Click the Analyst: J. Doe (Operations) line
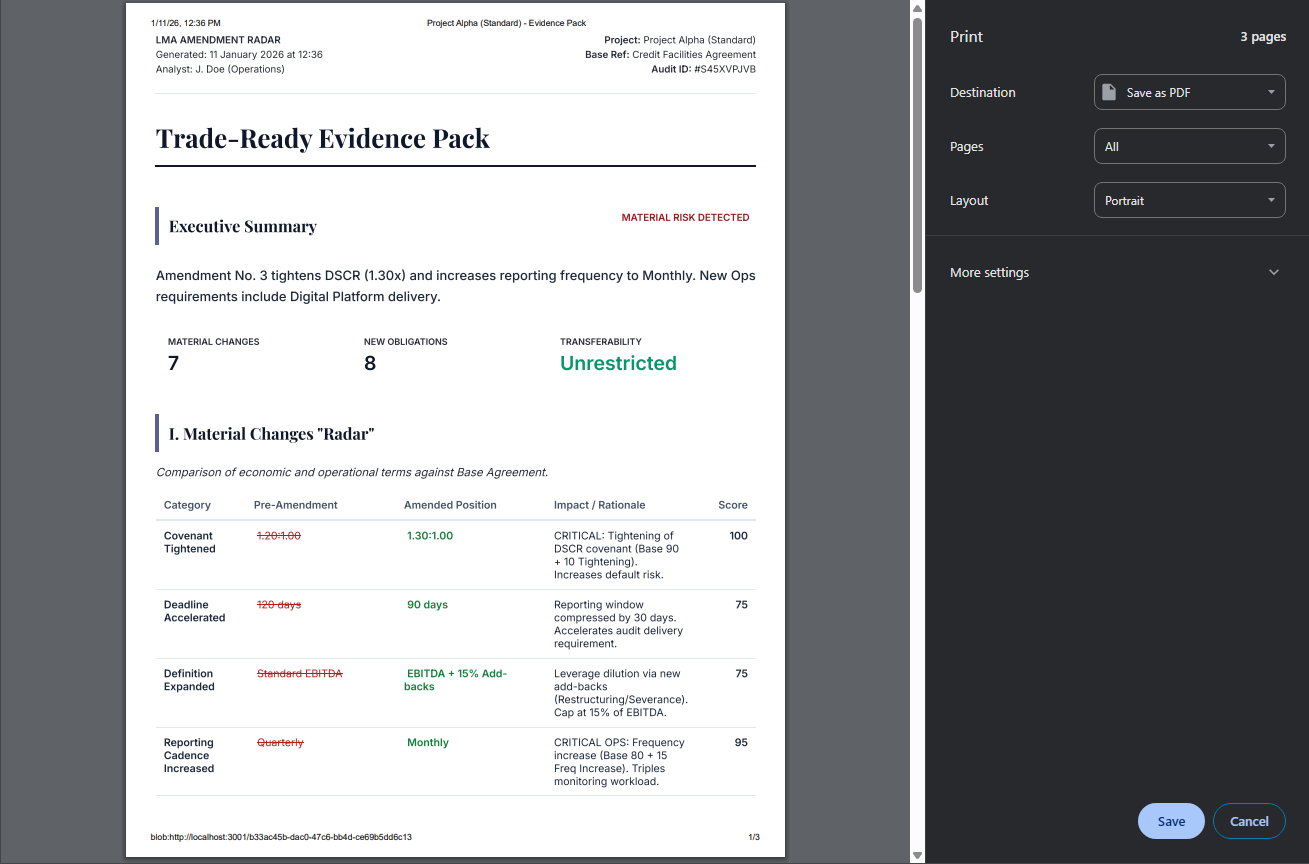Image resolution: width=1309 pixels, height=864 pixels. pyautogui.click(x=220, y=69)
